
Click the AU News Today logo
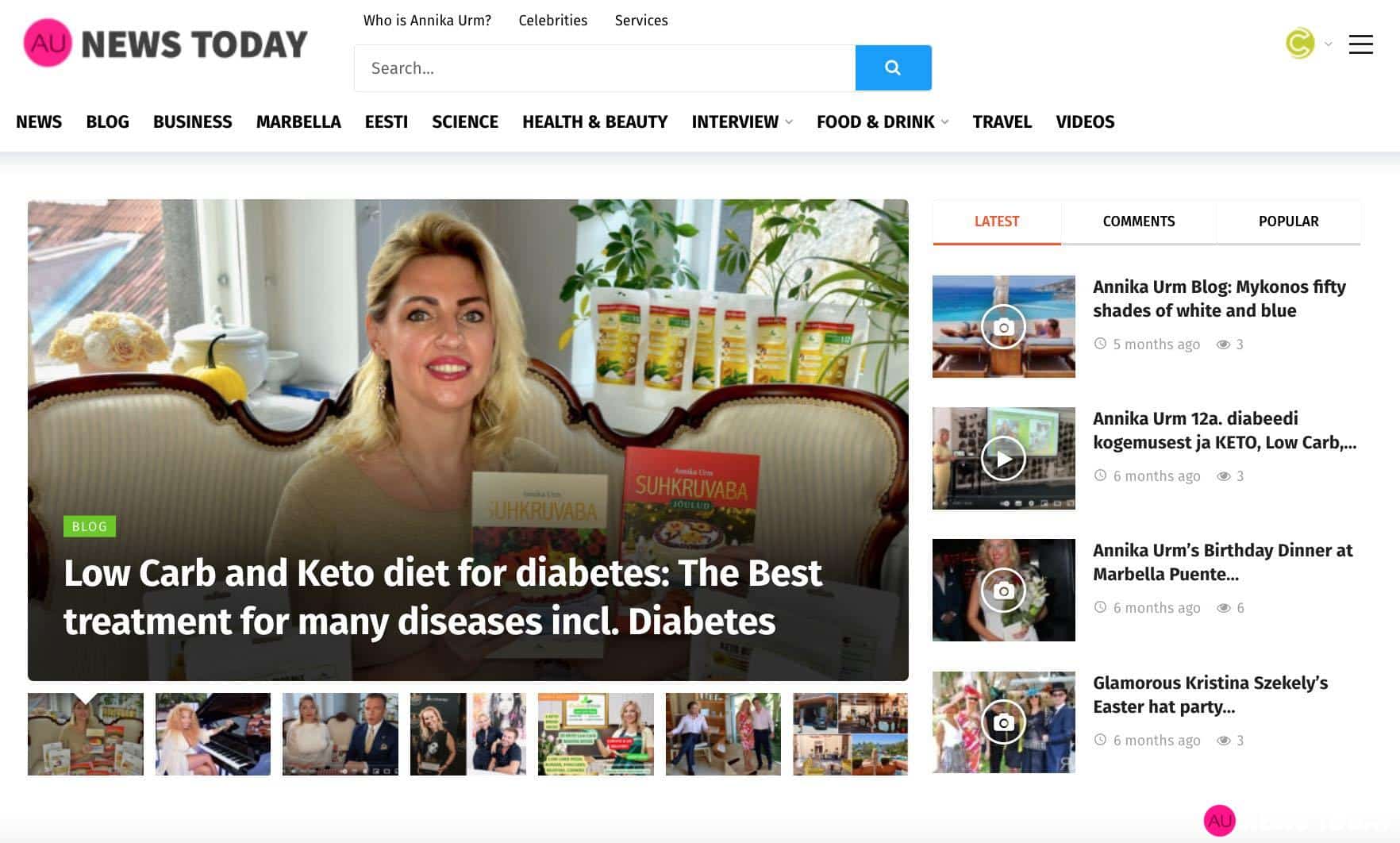(166, 43)
